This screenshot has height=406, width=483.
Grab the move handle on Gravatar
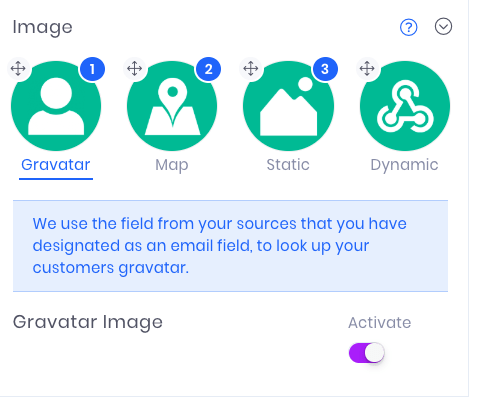(x=18, y=69)
